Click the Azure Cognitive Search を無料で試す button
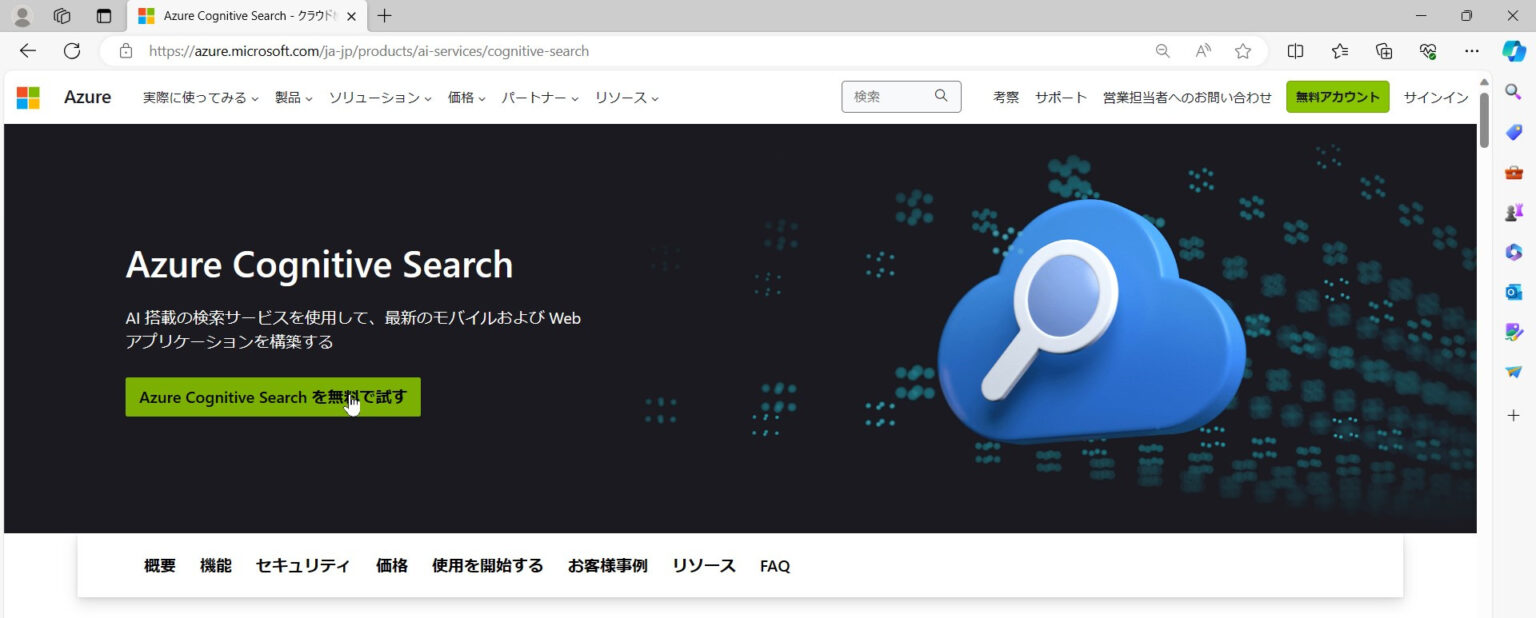 pos(272,396)
